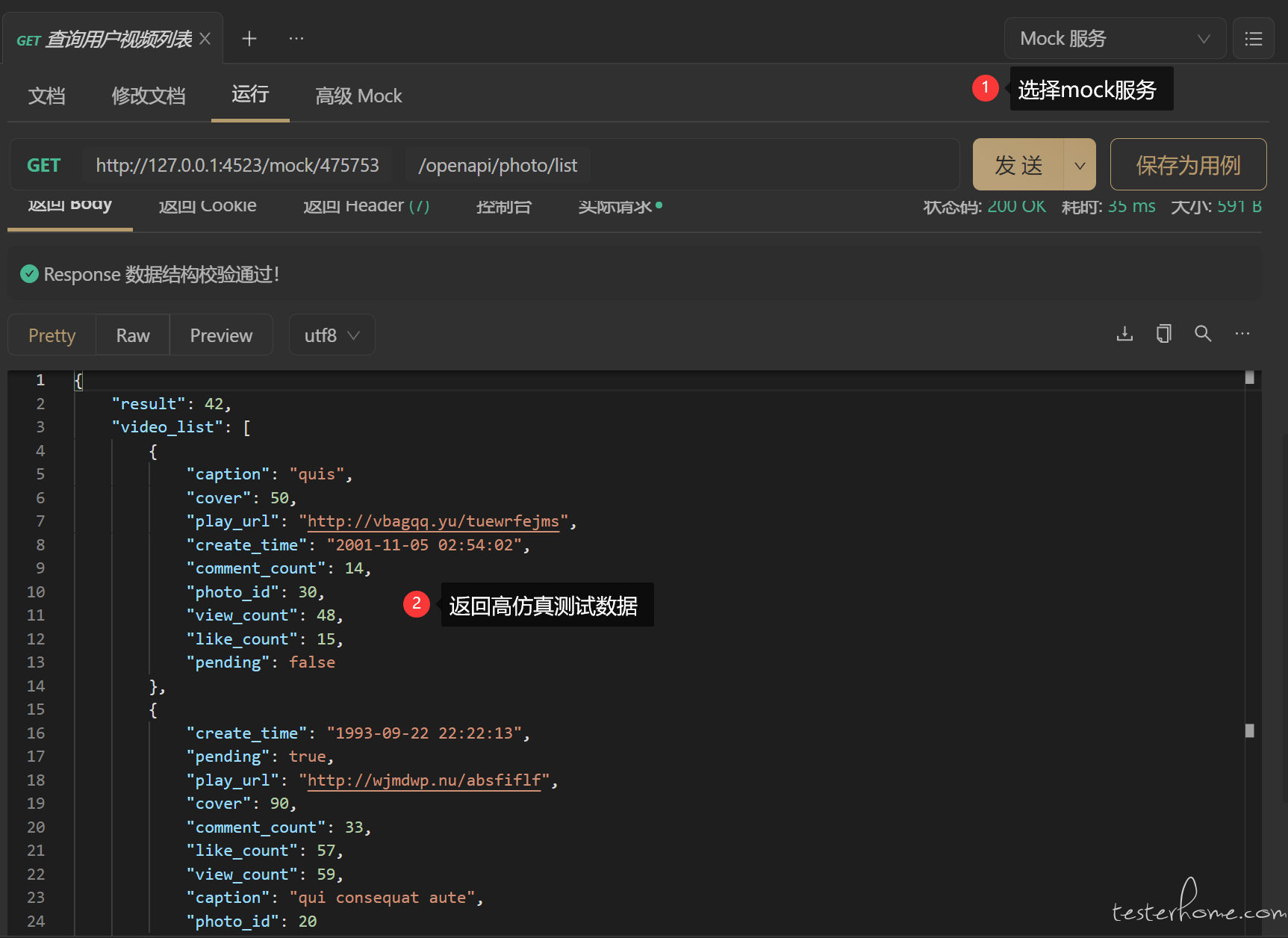Image resolution: width=1288 pixels, height=938 pixels.
Task: Switch to Preview view mode
Action: tap(221, 335)
